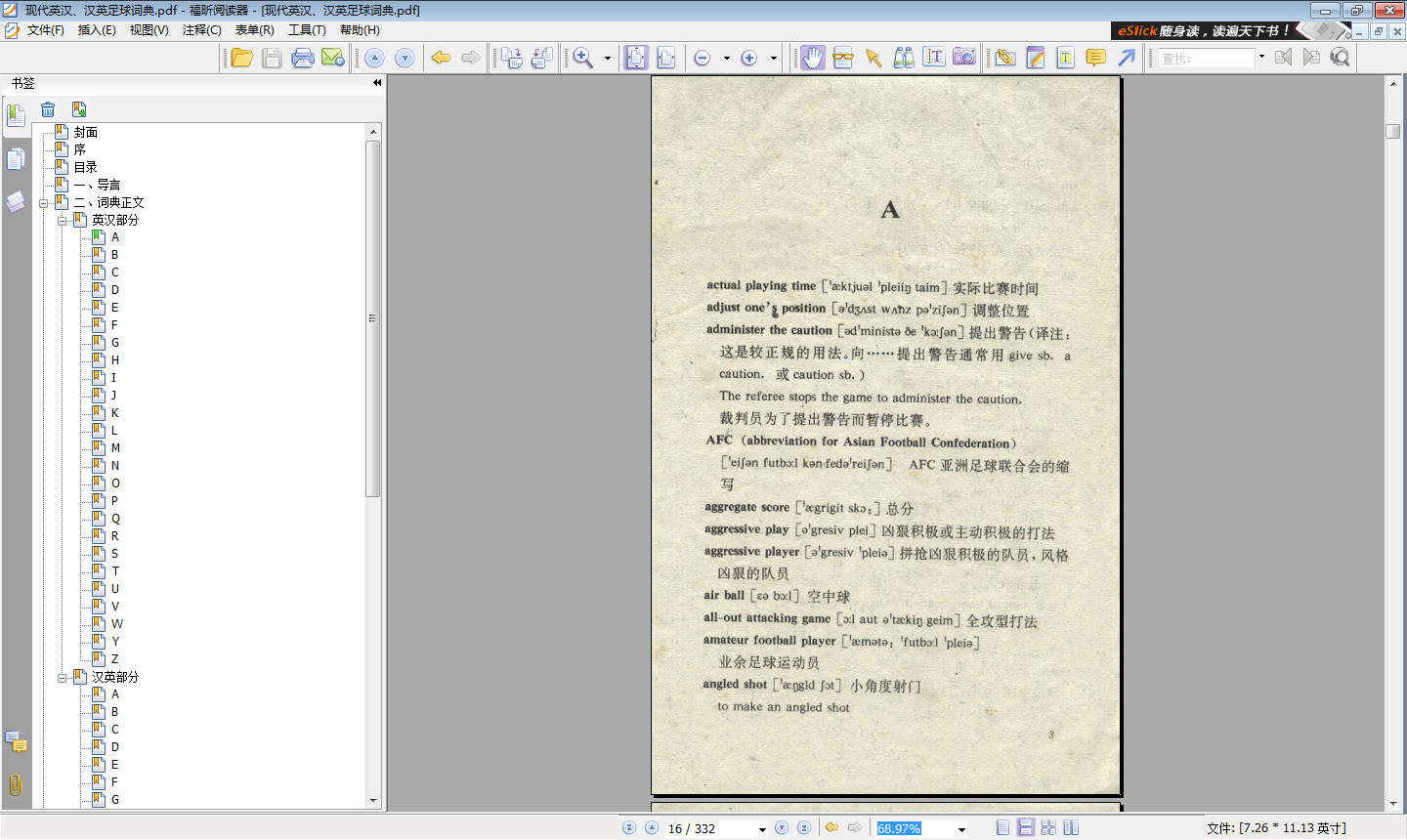Screen dimensions: 1407x840
Task: Select the 封面 bookmark
Action: [x=86, y=132]
